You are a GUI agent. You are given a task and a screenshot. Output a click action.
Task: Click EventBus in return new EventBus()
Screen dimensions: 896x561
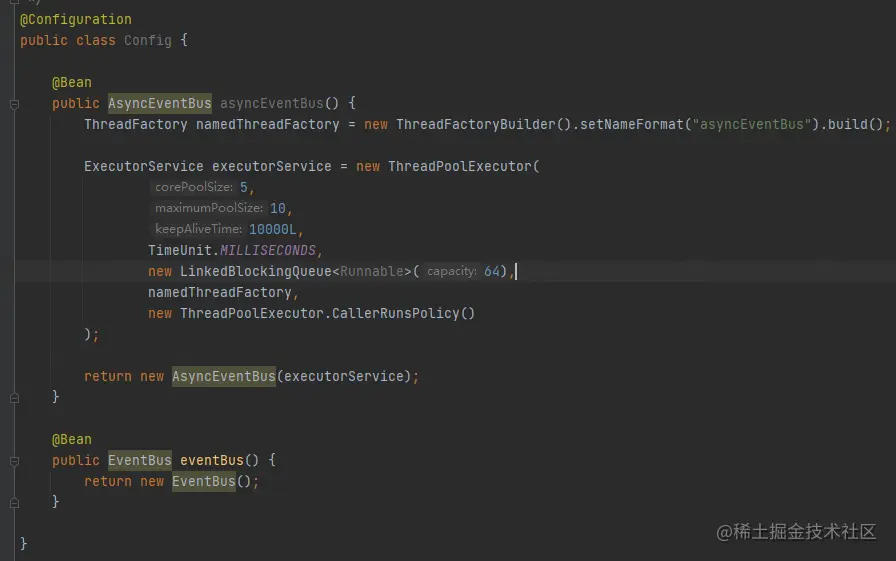[x=204, y=482]
